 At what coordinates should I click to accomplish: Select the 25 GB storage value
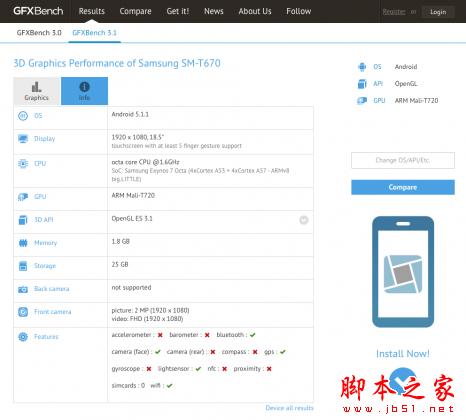[120, 264]
